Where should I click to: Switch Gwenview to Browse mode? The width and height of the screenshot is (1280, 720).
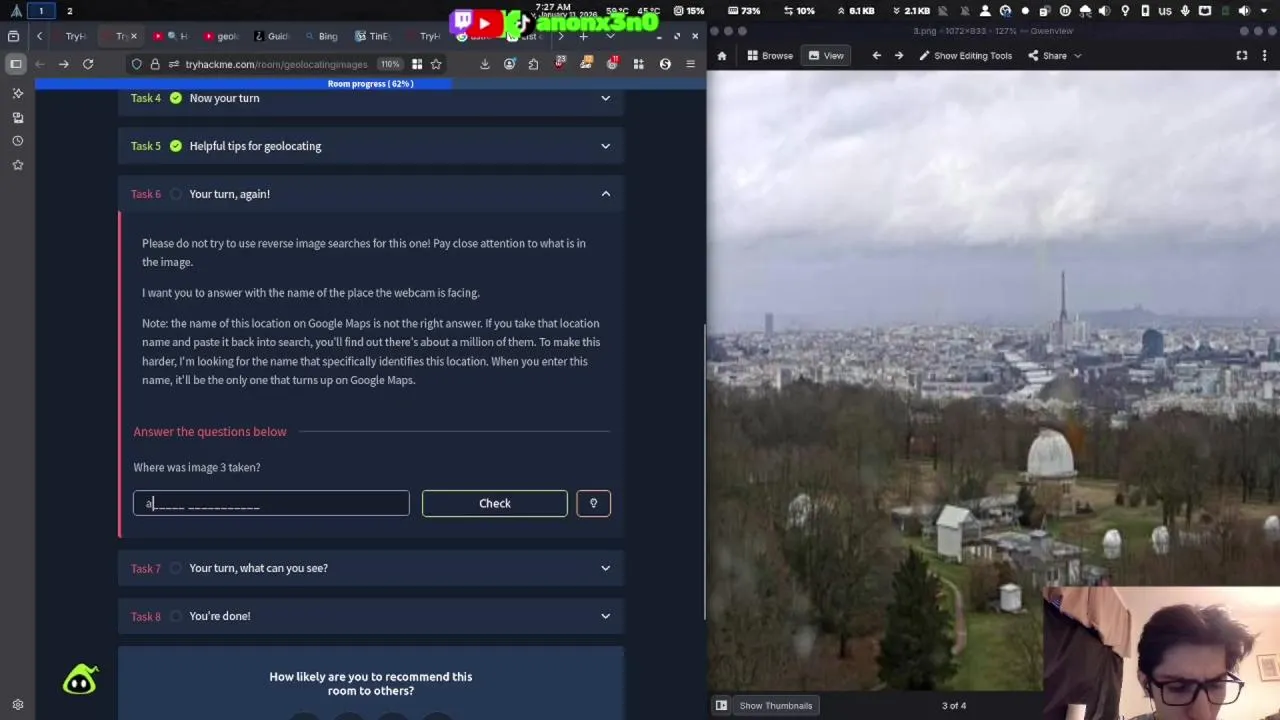(770, 56)
